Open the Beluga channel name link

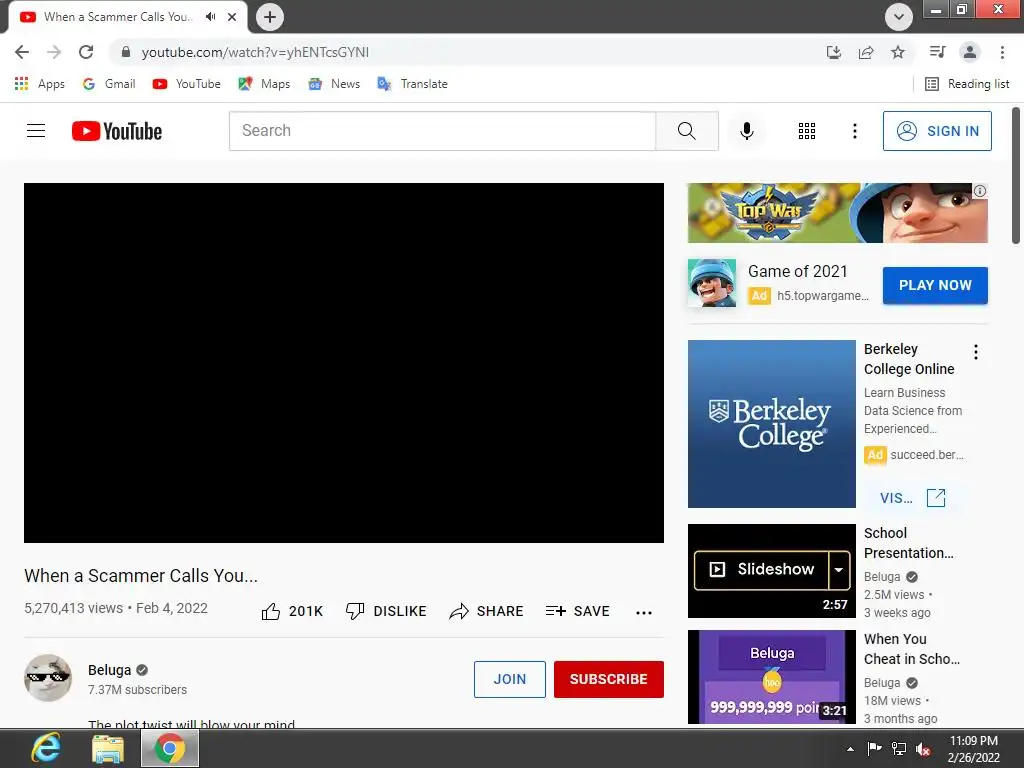[x=110, y=670]
